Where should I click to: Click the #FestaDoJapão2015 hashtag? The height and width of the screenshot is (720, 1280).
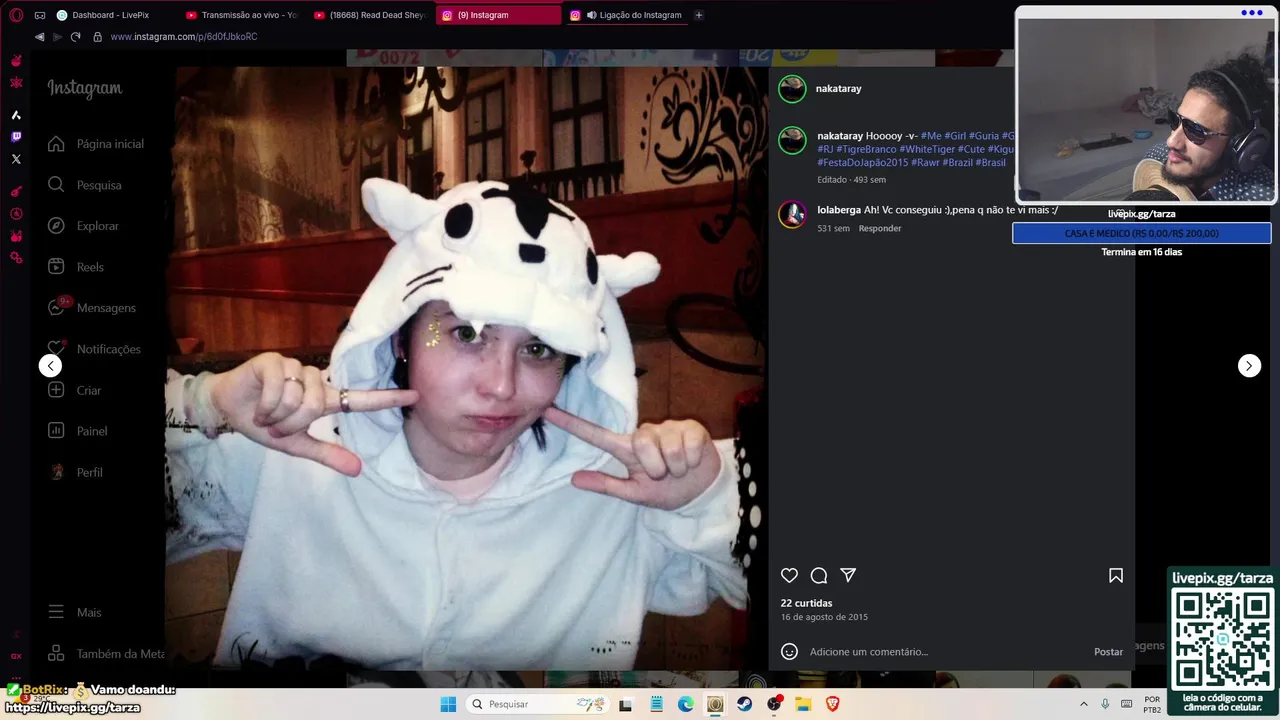click(x=862, y=162)
